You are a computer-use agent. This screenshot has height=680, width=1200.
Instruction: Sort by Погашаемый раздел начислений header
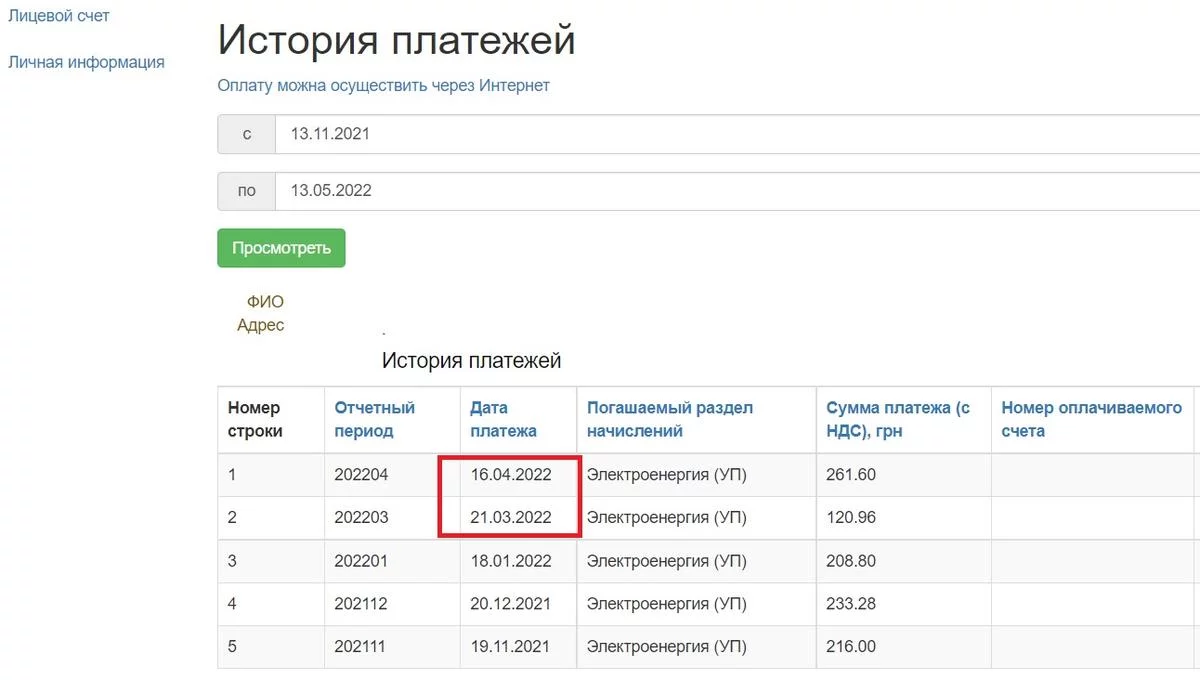[x=669, y=420]
